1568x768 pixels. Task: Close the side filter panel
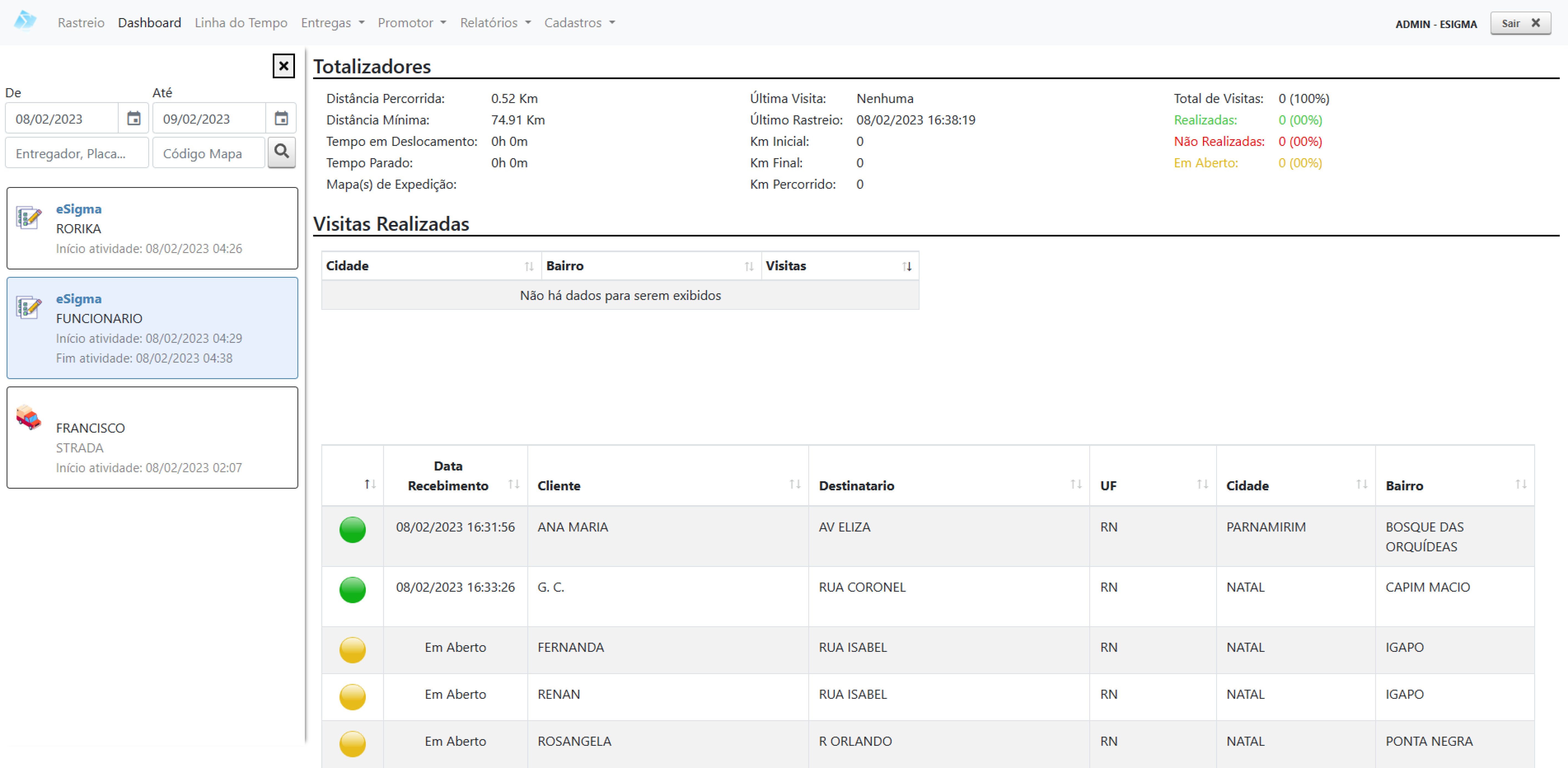283,66
